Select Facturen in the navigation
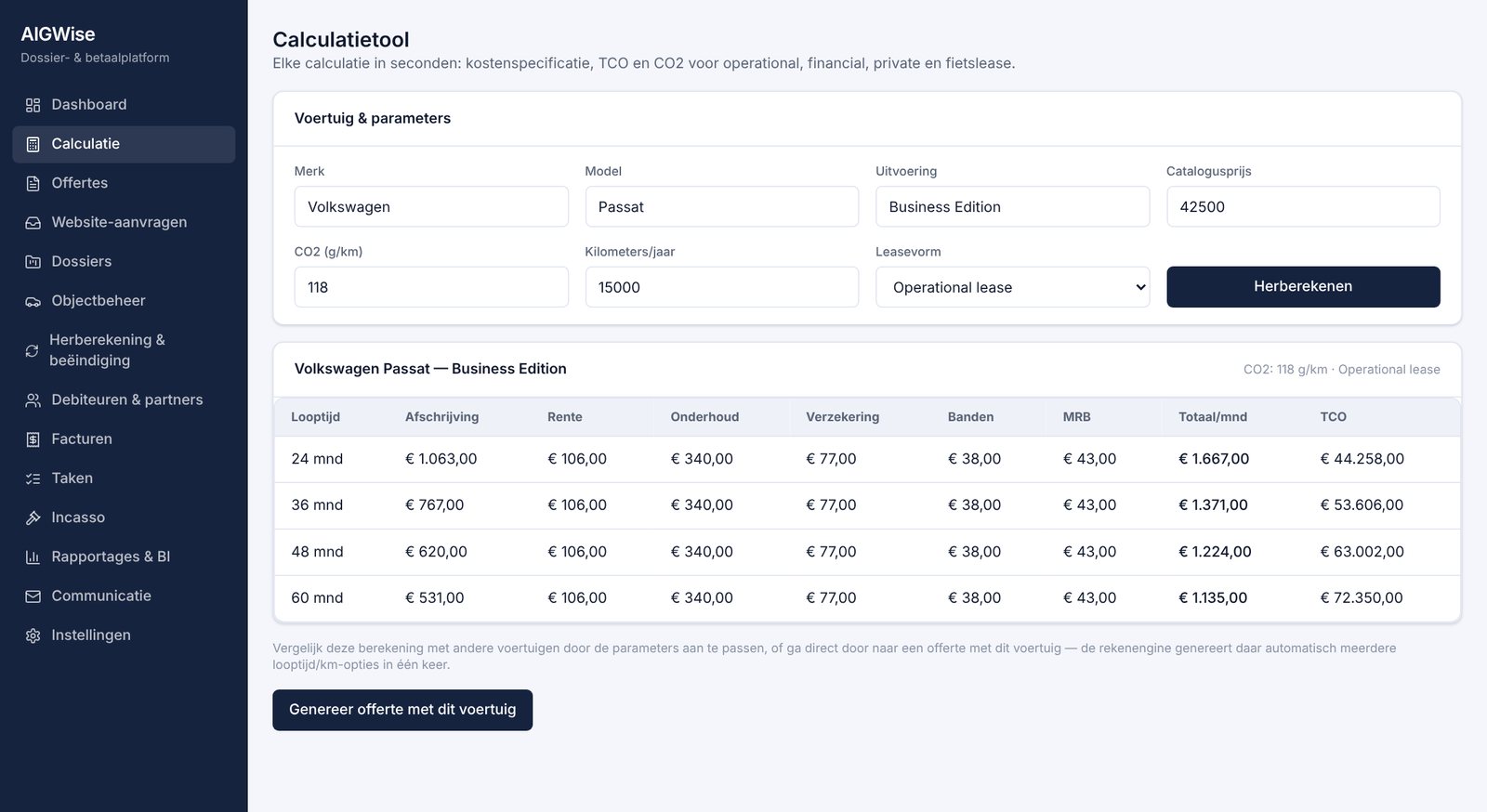This screenshot has height=812, width=1487. coord(124,439)
